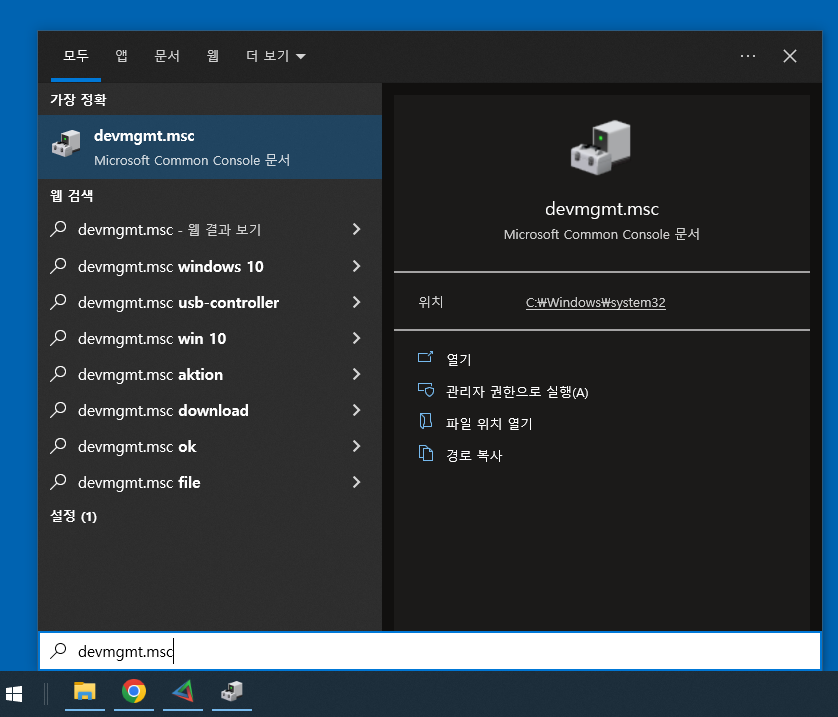Expand the 더 보기 (More) dropdown
This screenshot has height=717, width=838.
point(275,56)
